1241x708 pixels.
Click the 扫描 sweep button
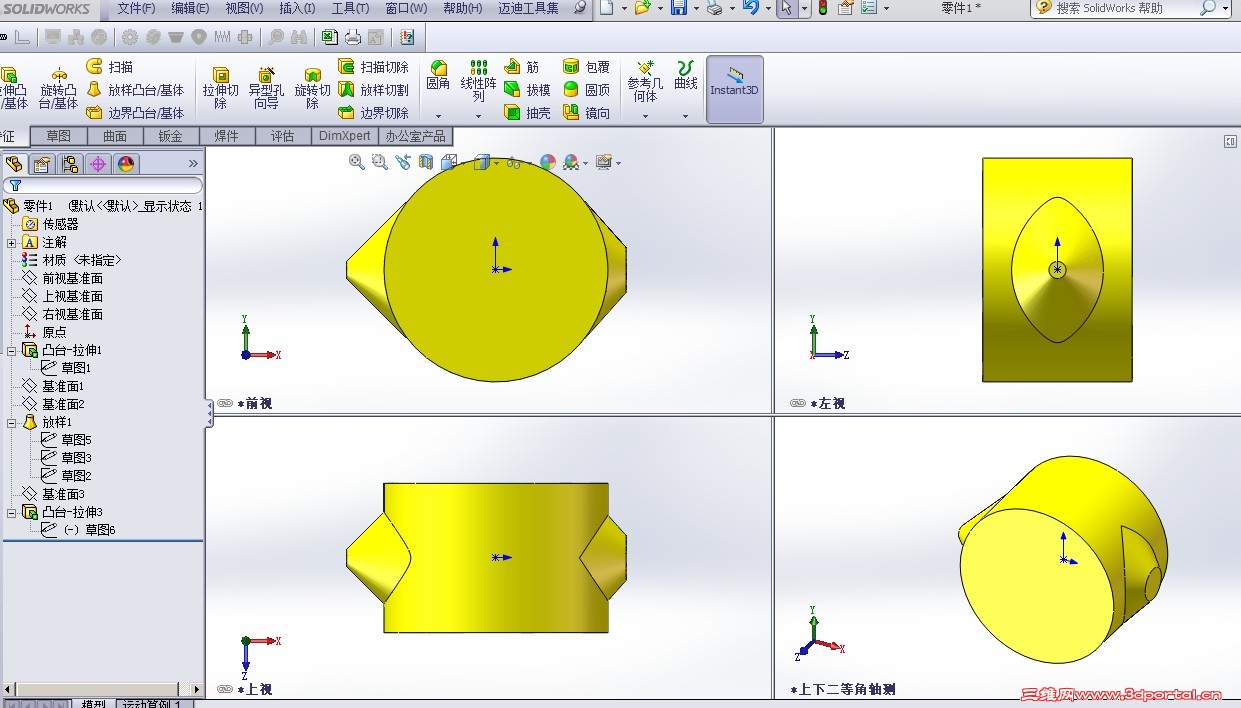110,67
